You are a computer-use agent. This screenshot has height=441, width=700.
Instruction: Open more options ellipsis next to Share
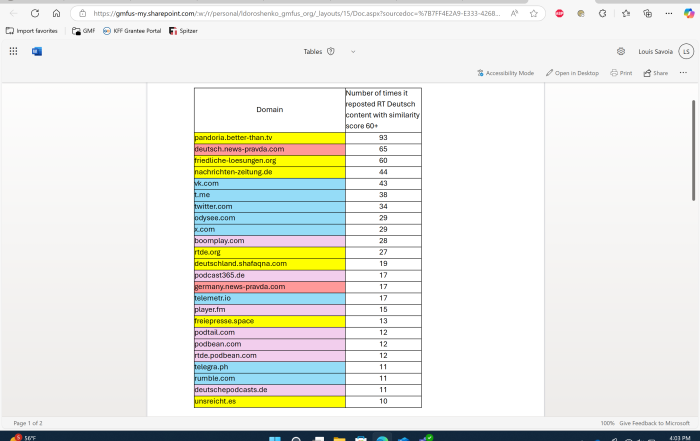click(x=683, y=73)
